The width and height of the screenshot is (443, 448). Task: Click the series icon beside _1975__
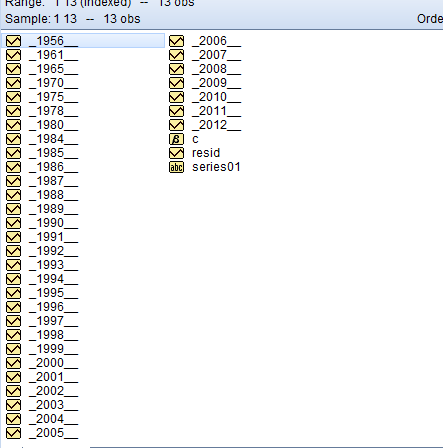13,97
